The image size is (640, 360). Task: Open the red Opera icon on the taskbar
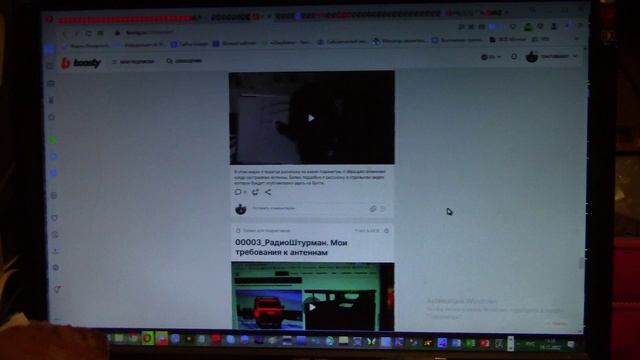coord(147,338)
